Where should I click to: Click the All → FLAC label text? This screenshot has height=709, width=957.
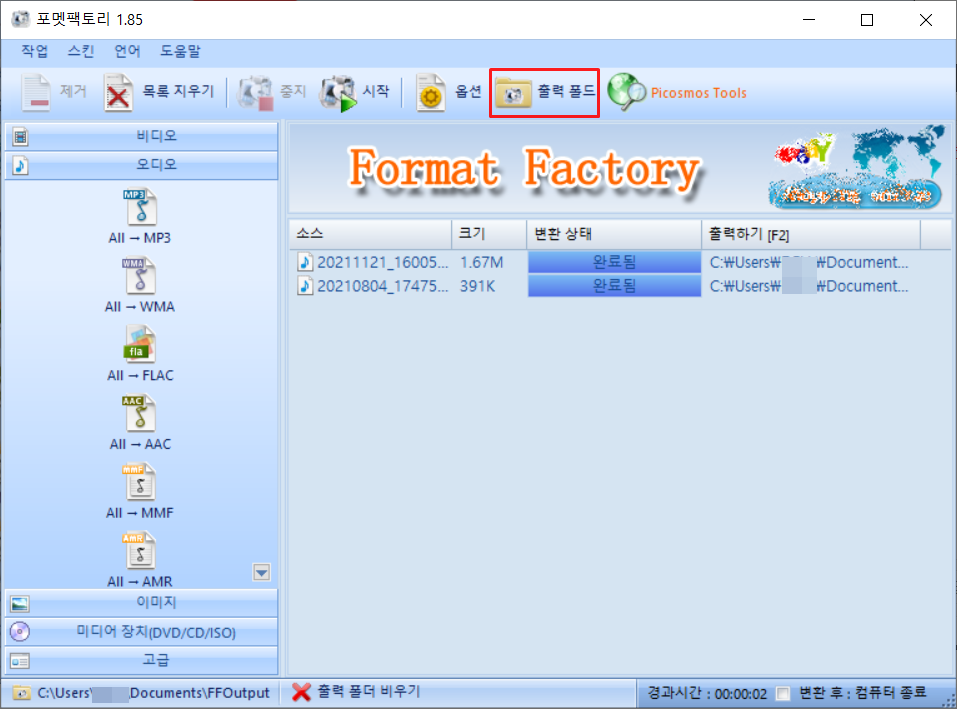point(140,375)
